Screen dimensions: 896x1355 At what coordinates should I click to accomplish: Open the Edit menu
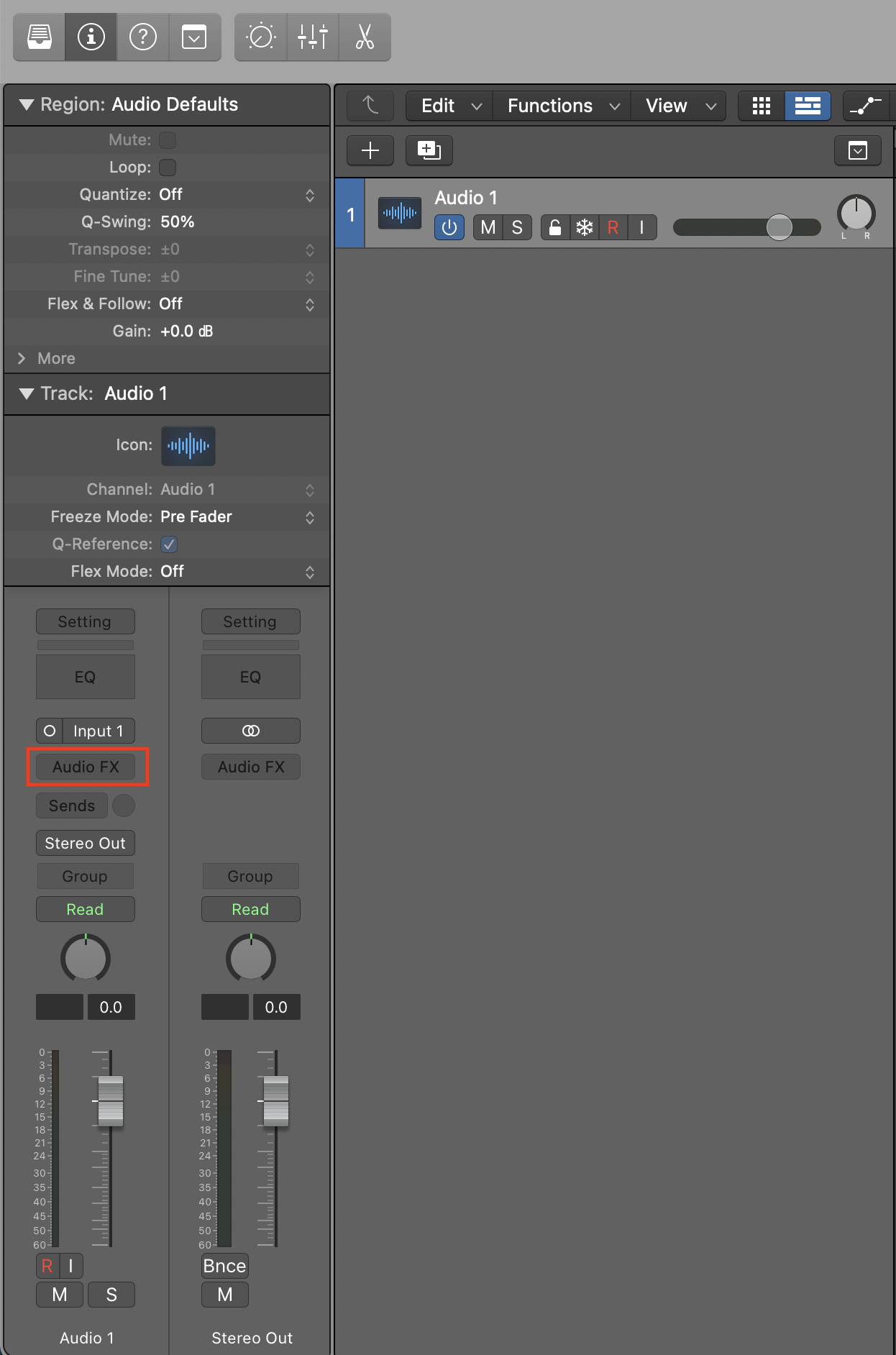pyautogui.click(x=450, y=106)
